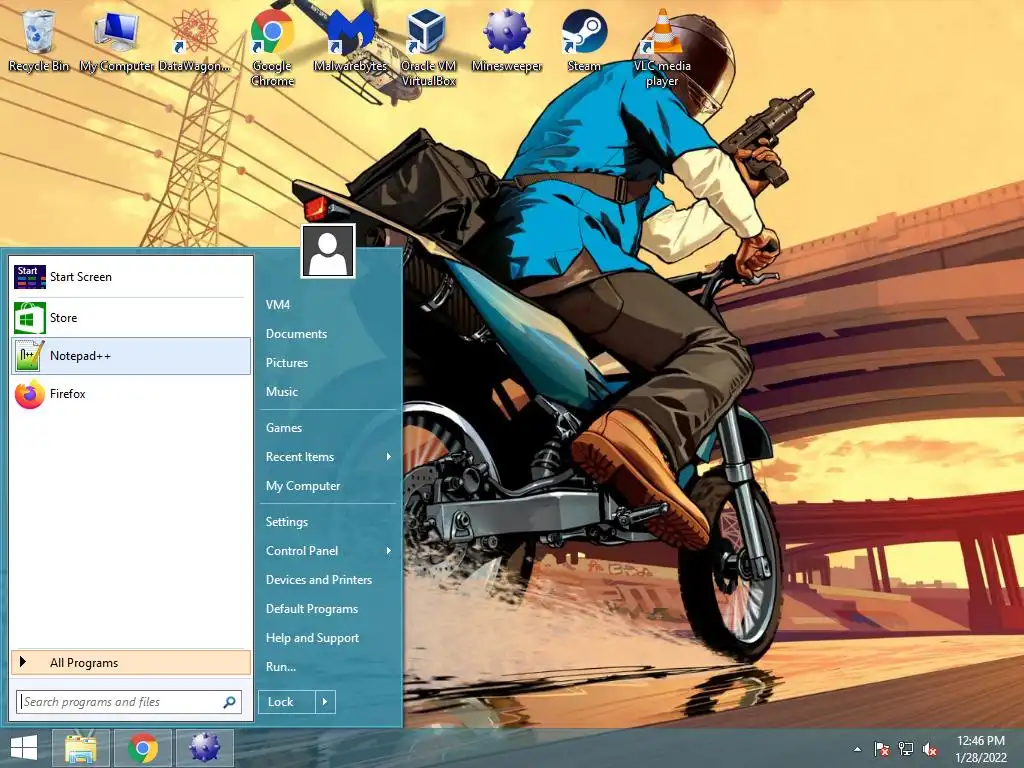The height and width of the screenshot is (768, 1024).
Task: Select VLC media player desktop shortcut
Action: tap(662, 46)
